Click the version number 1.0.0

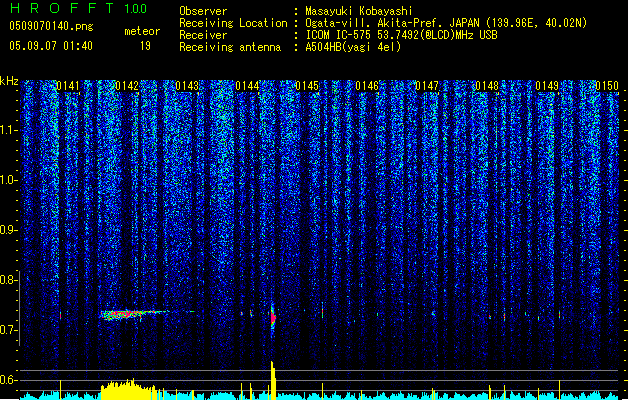(135, 8)
